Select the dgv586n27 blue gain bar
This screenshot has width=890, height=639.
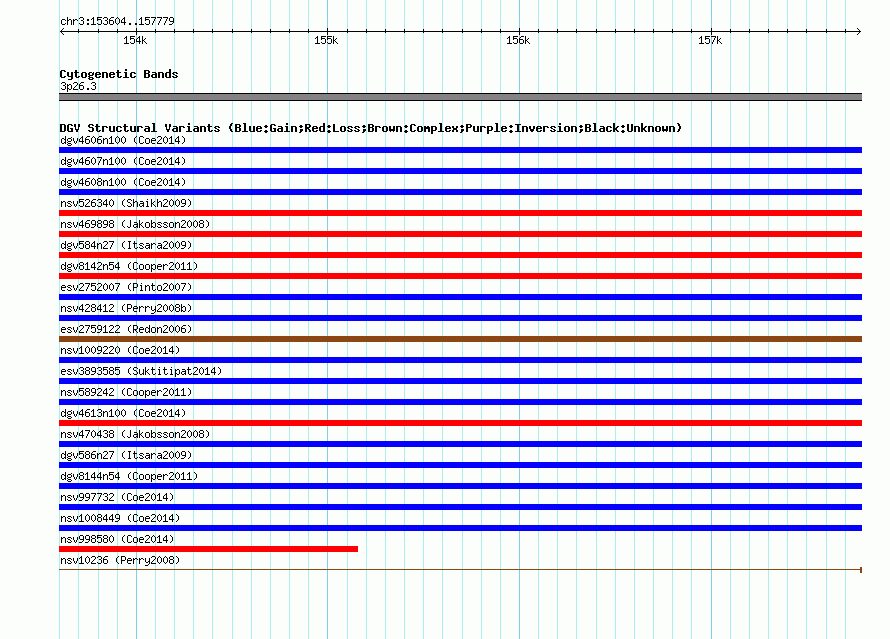(460, 465)
